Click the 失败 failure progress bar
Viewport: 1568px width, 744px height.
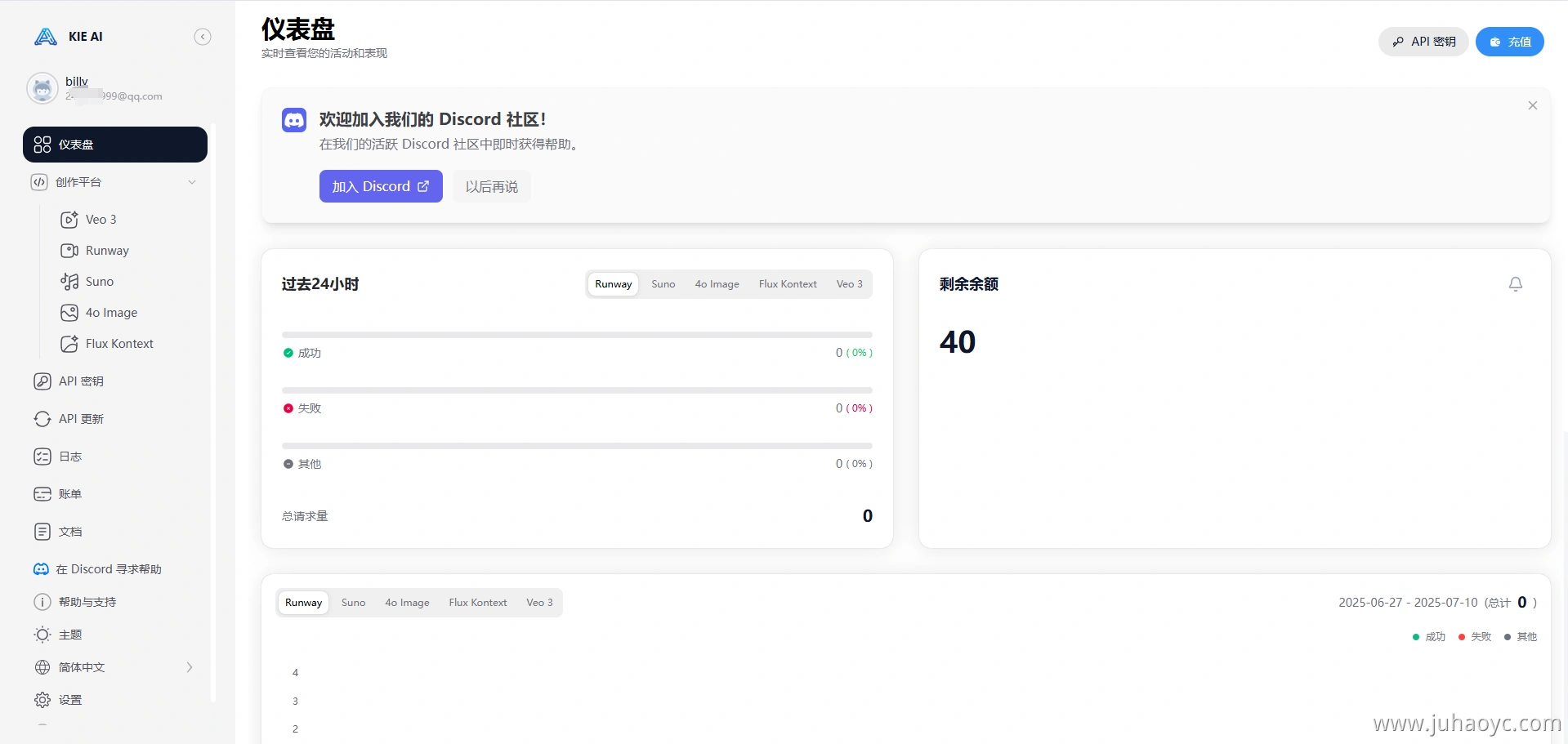click(x=577, y=390)
